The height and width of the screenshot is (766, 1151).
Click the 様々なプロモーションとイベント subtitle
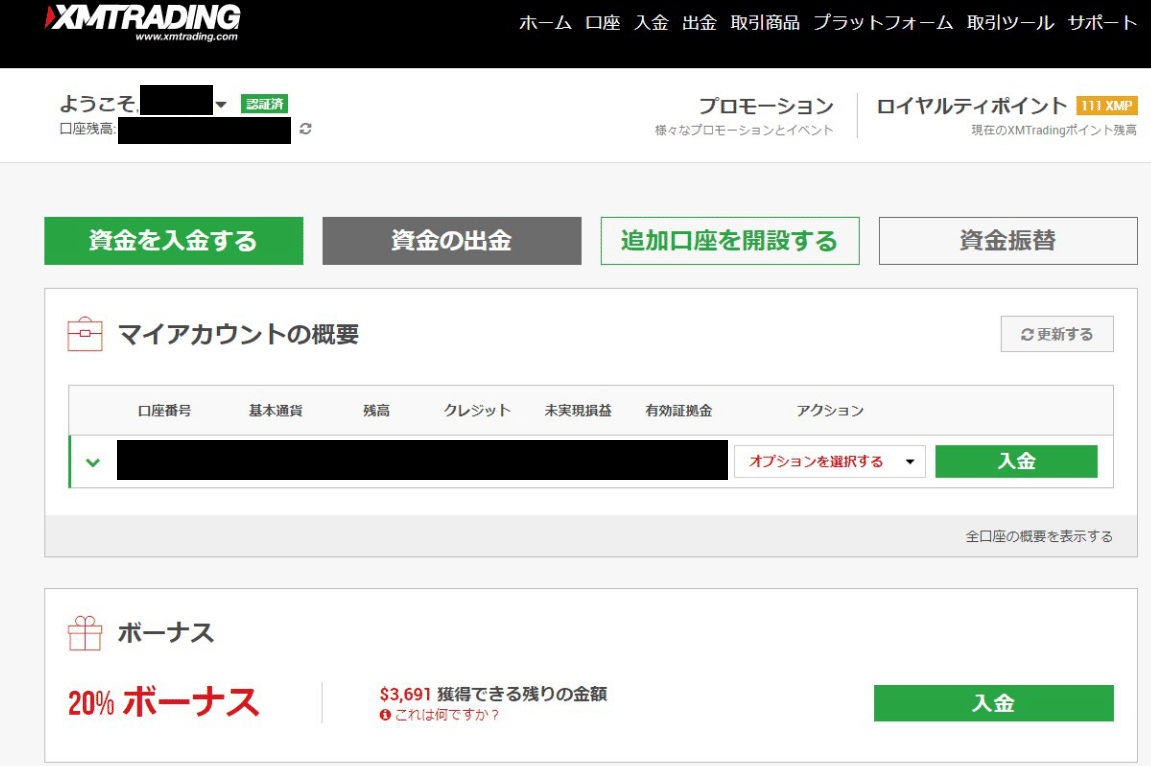pyautogui.click(x=744, y=130)
